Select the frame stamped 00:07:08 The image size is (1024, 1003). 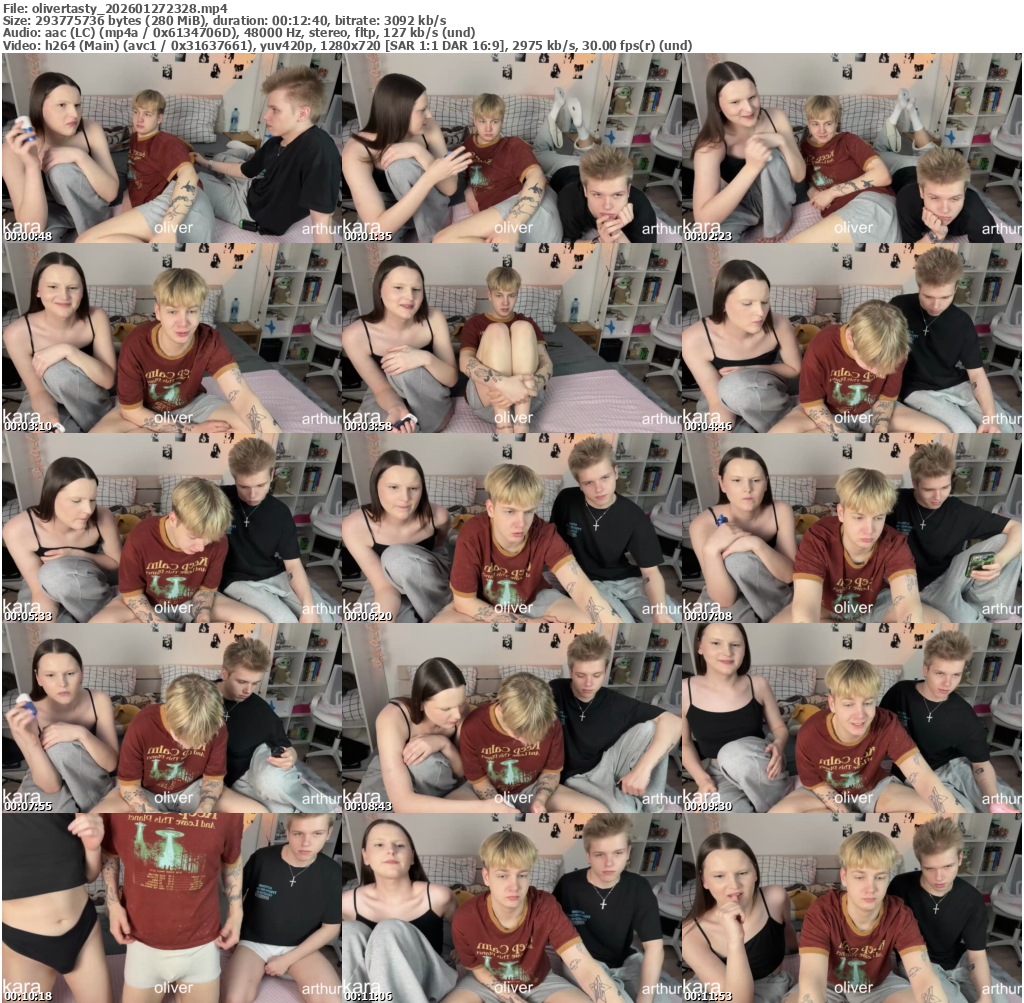(852, 528)
